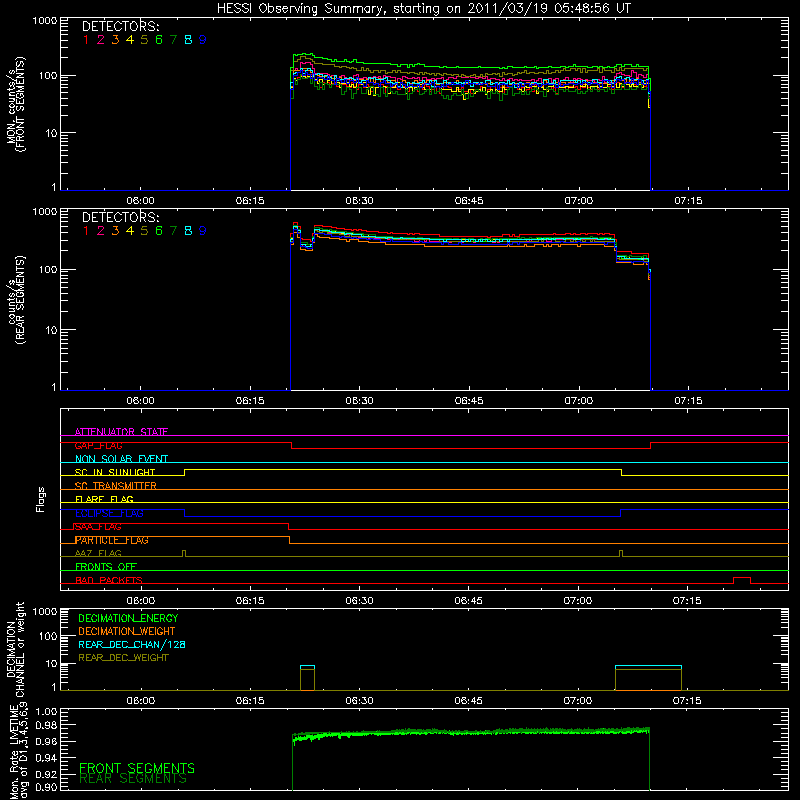Click the vertical 'Flags' axis label
This screenshot has width=800, height=800.
coord(41,499)
